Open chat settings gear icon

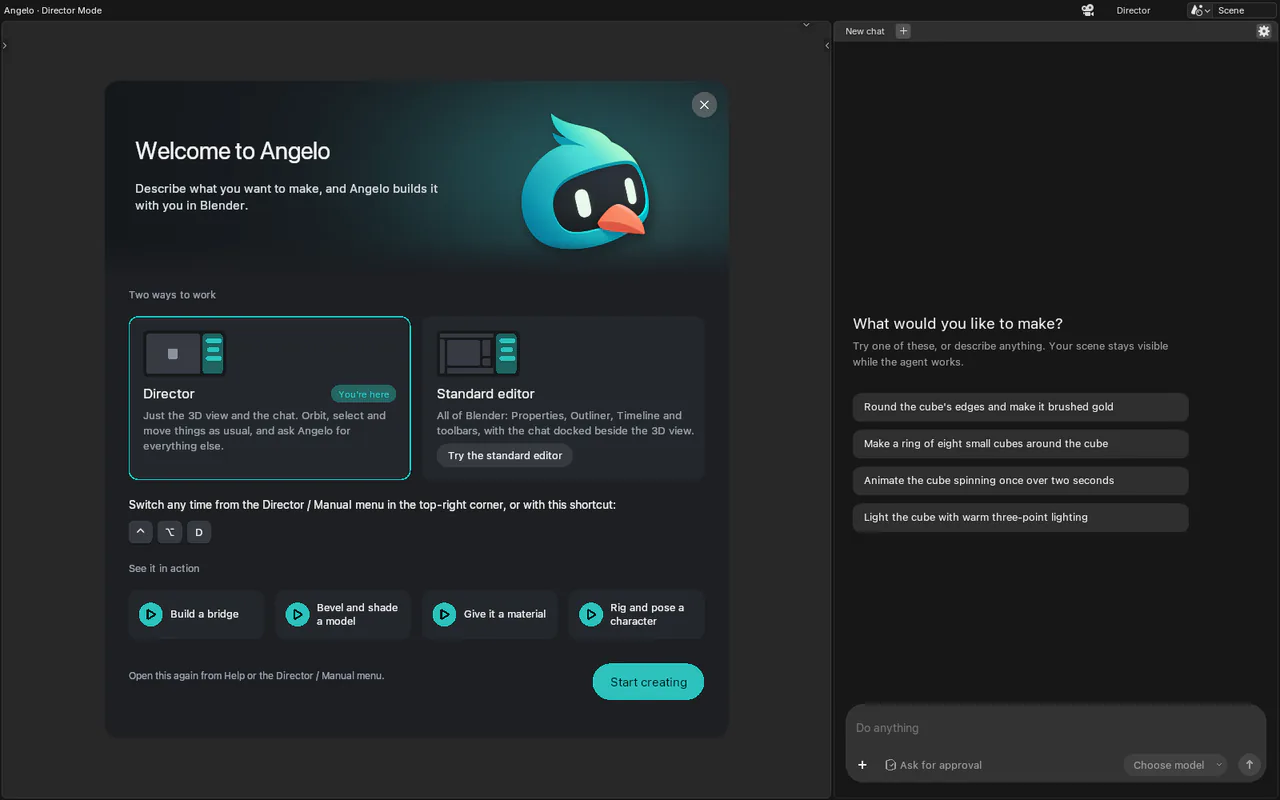(x=1264, y=31)
